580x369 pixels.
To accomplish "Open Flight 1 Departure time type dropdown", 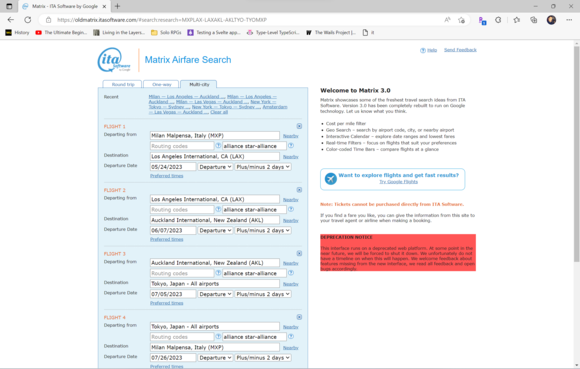I will (x=215, y=167).
